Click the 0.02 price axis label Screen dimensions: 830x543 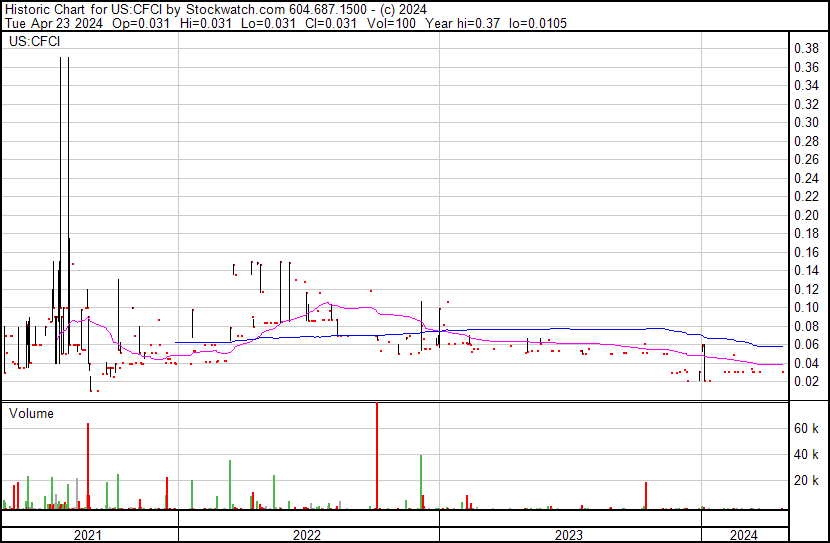click(806, 381)
